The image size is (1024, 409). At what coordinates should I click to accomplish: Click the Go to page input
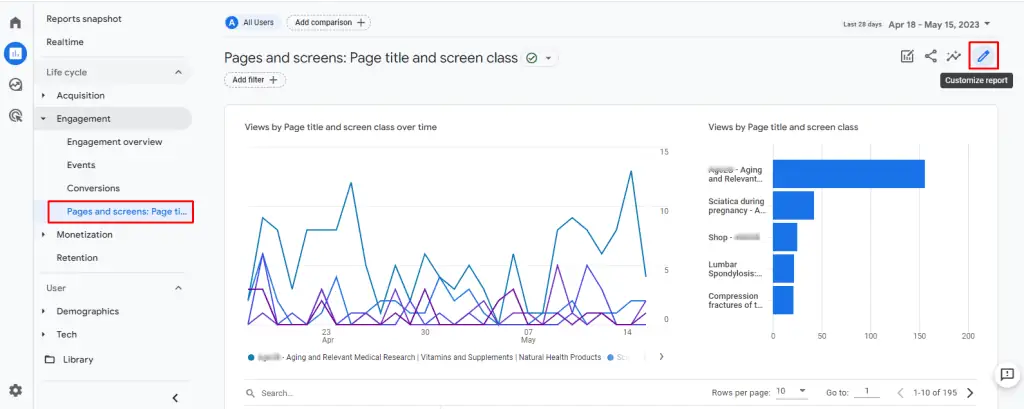(867, 392)
